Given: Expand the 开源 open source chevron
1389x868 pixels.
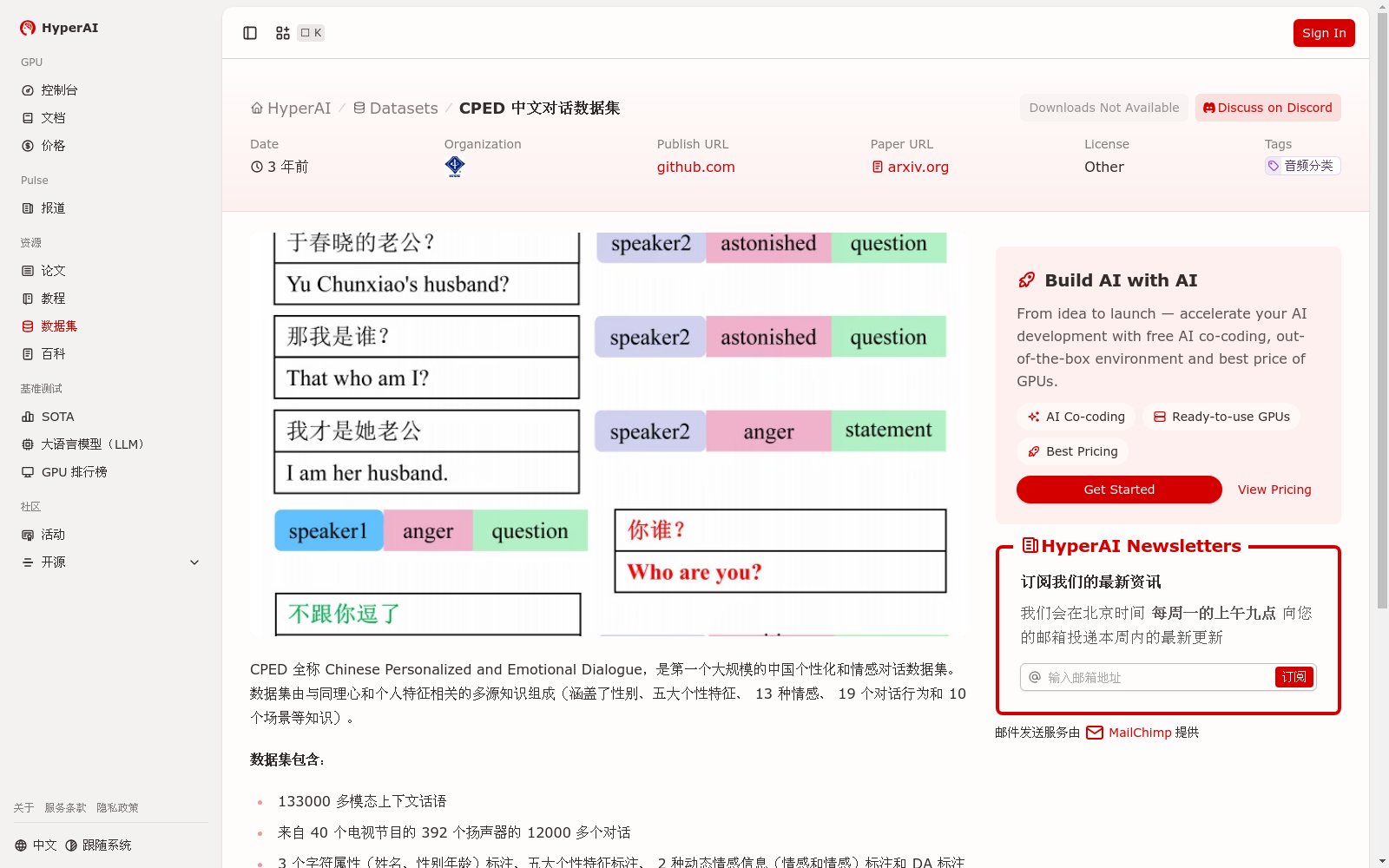Looking at the screenshot, I should tap(194, 562).
